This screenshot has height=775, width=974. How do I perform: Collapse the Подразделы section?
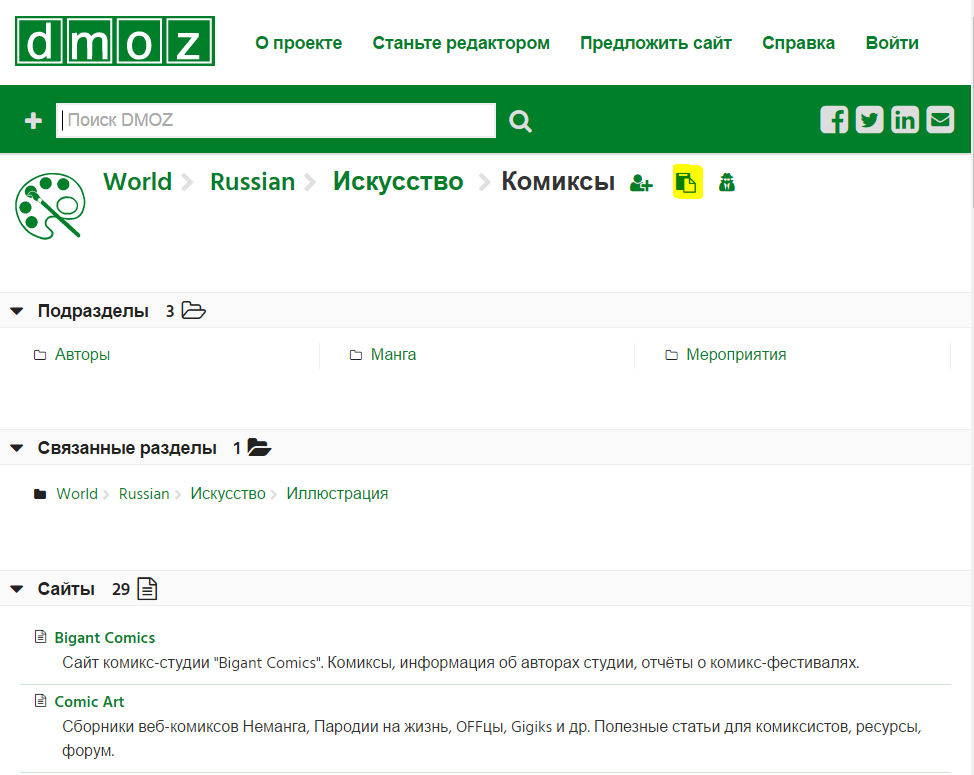coord(17,310)
